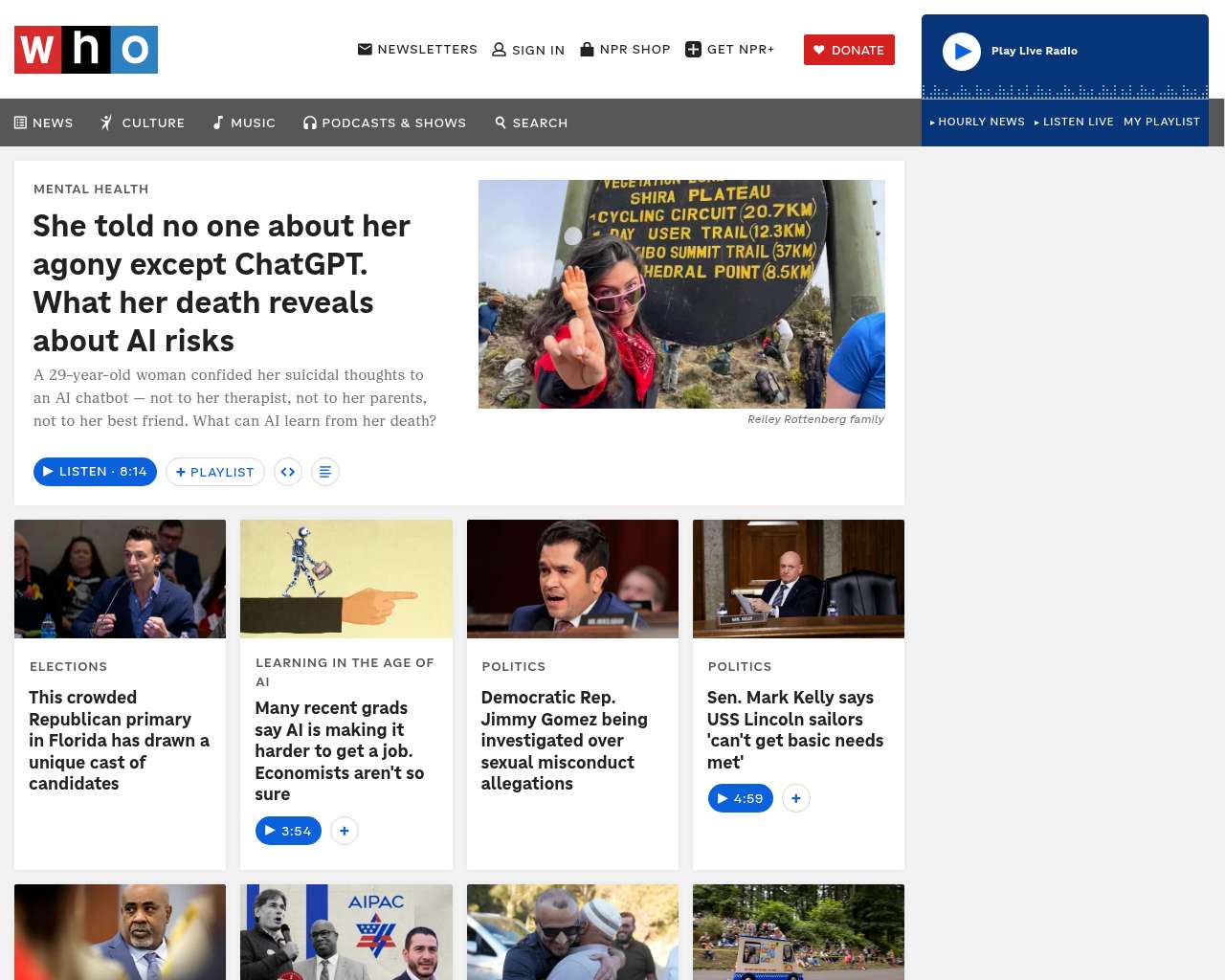Click the embed code icon

click(x=288, y=472)
